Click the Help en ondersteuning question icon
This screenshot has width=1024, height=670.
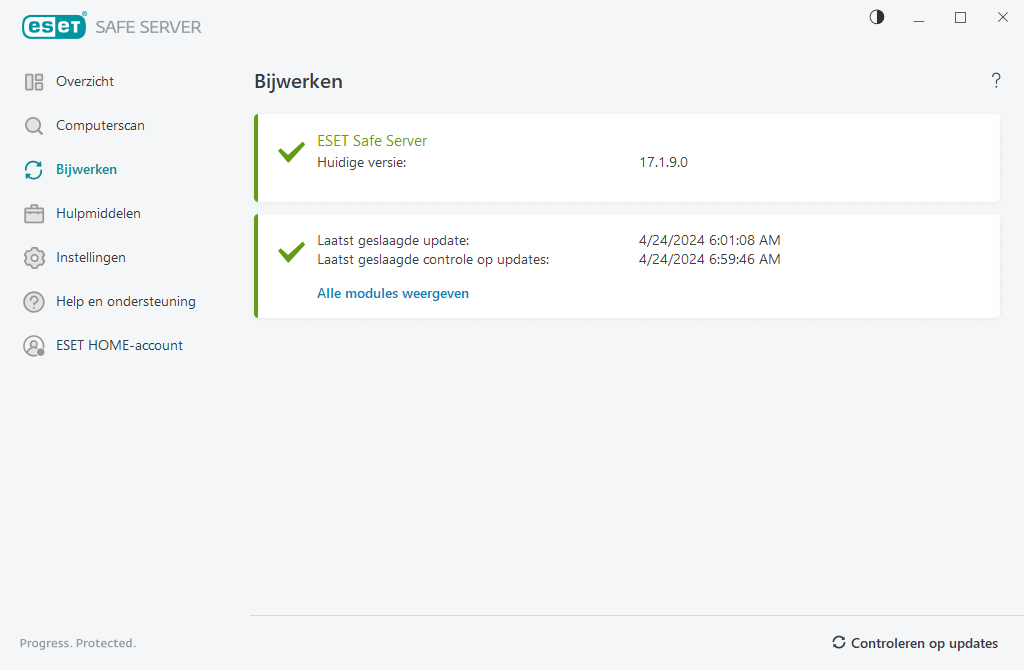33,301
